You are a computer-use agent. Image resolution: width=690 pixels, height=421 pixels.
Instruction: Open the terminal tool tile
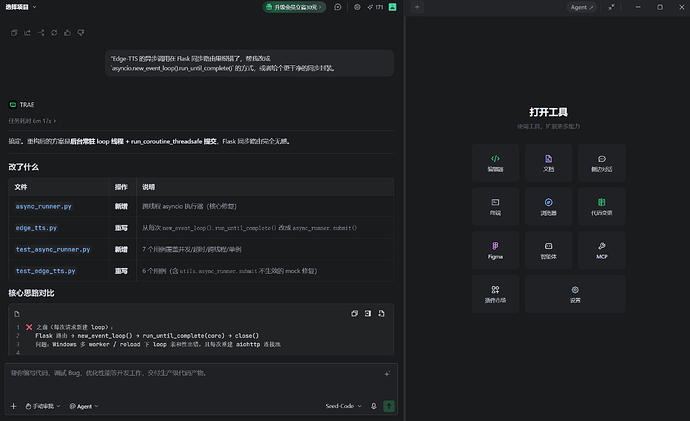495,206
